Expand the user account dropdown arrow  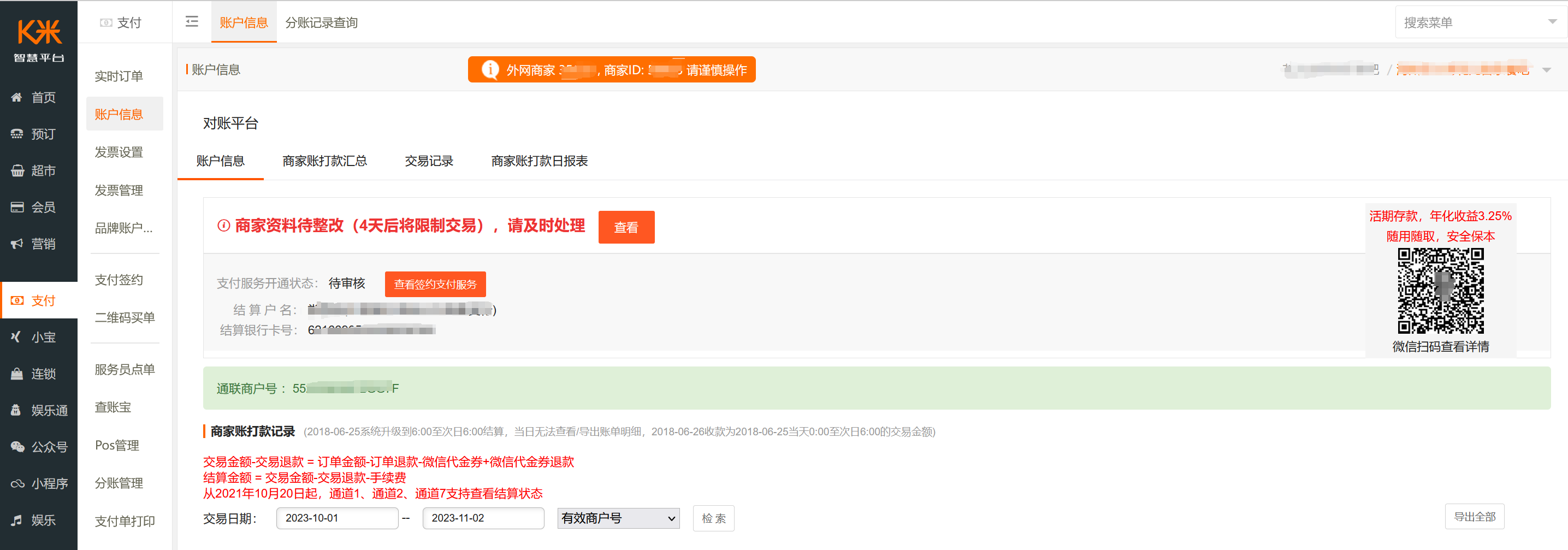click(1546, 70)
